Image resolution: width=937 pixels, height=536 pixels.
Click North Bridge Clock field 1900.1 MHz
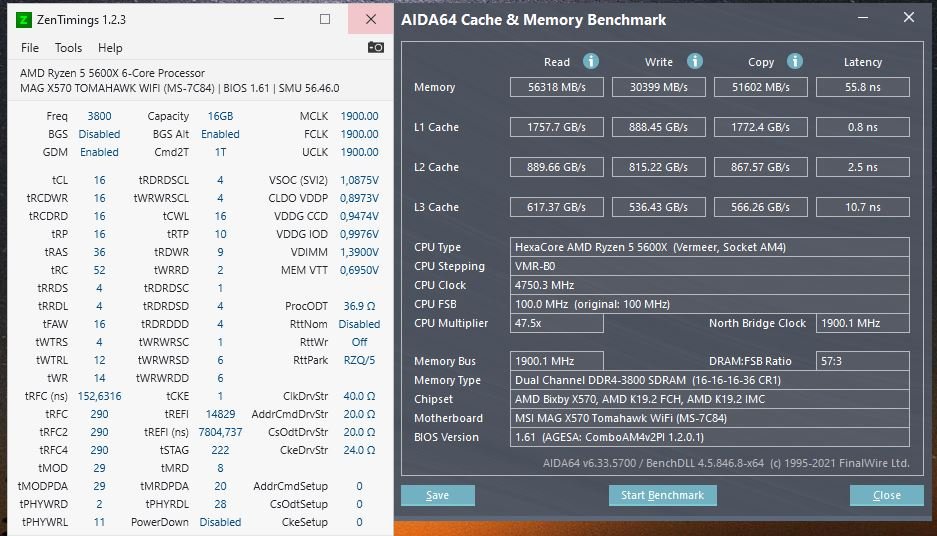click(863, 323)
